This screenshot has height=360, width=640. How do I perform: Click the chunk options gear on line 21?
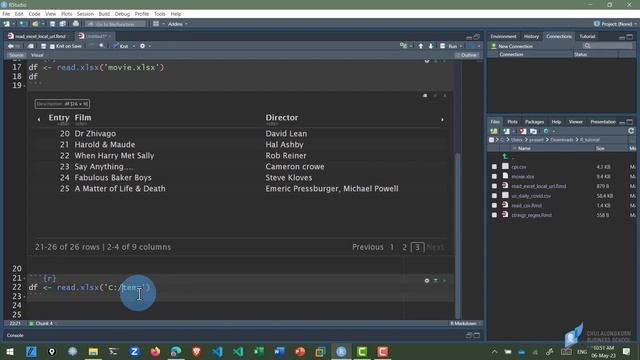tap(427, 280)
